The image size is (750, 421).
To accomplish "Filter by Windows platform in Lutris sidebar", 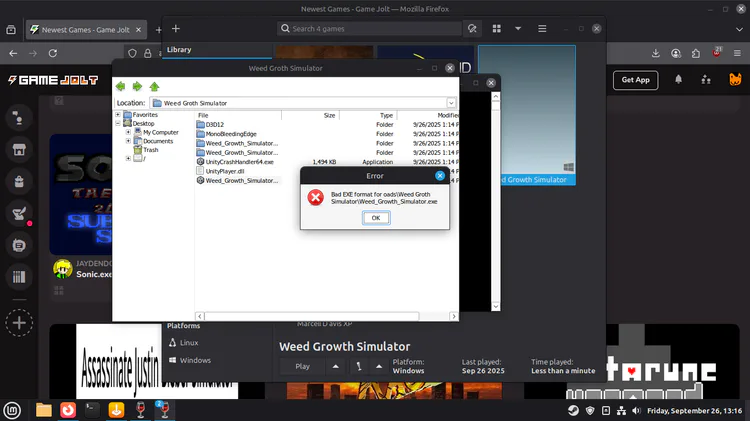I will pos(190,360).
